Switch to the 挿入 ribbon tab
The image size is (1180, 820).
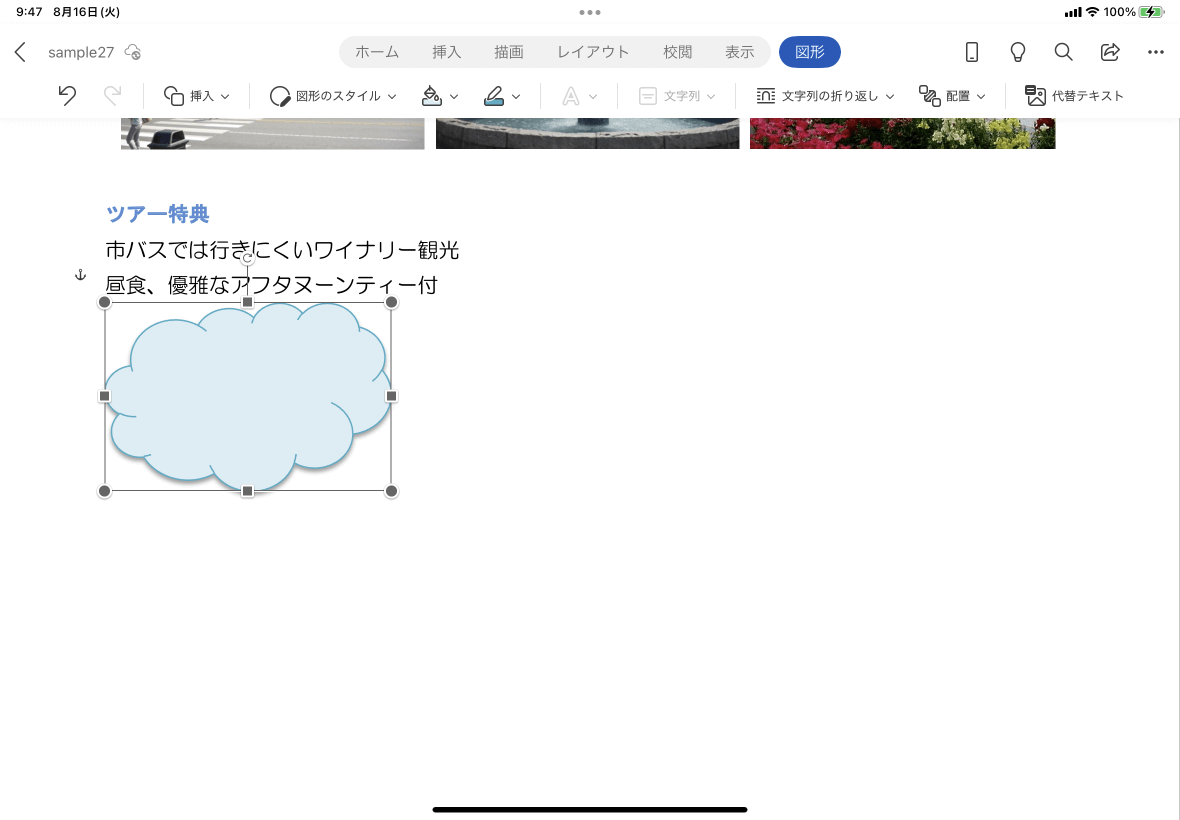(x=446, y=52)
